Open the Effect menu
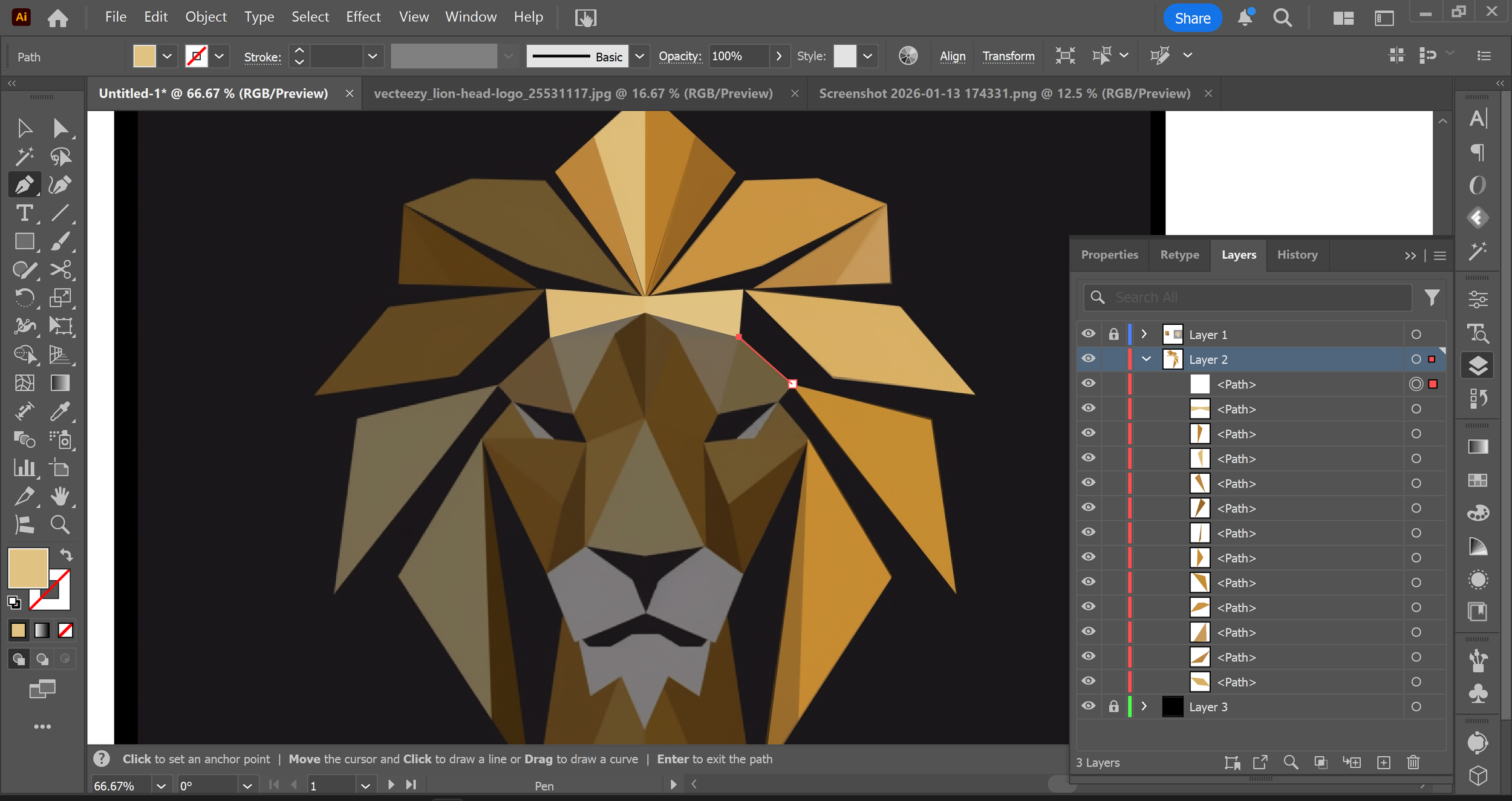1512x801 pixels. [x=363, y=17]
